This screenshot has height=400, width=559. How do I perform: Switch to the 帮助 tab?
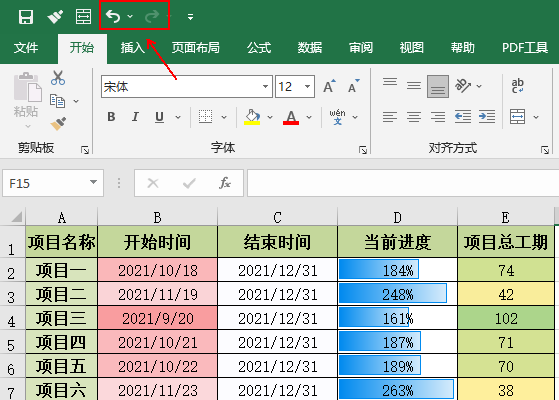point(462,47)
